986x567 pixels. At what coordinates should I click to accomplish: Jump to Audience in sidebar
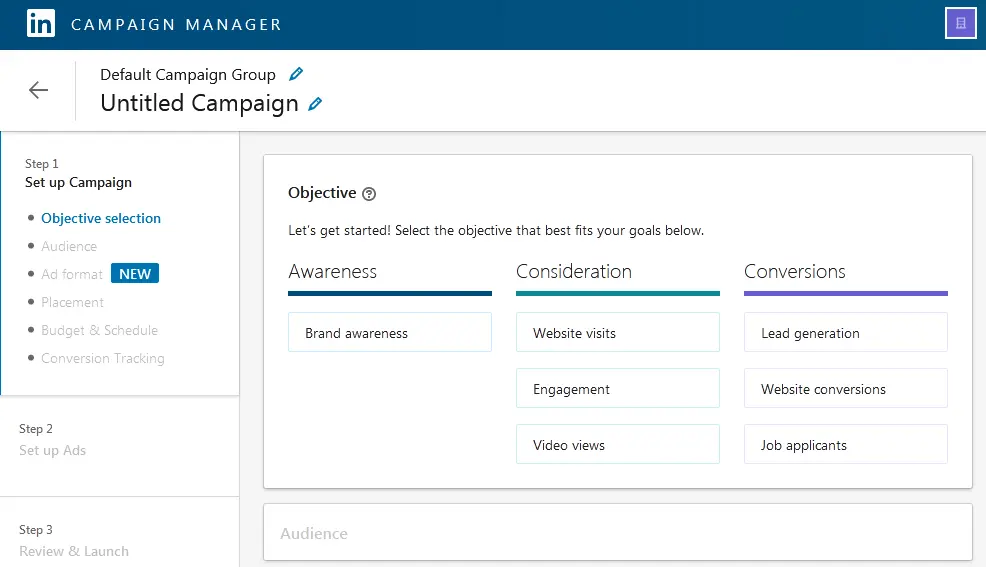tap(69, 246)
